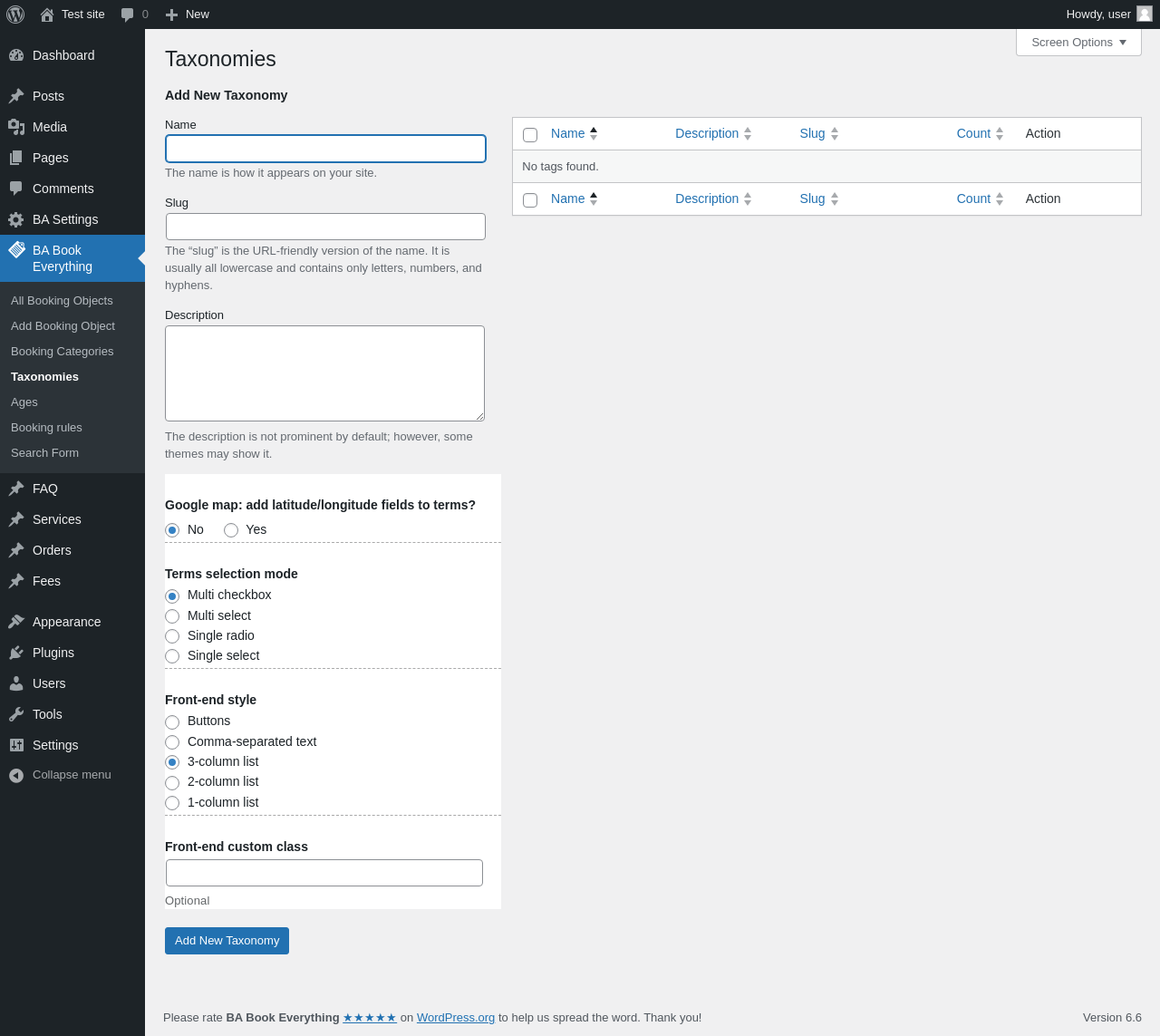
Task: Select Multi checkbox selection mode
Action: point(172,596)
